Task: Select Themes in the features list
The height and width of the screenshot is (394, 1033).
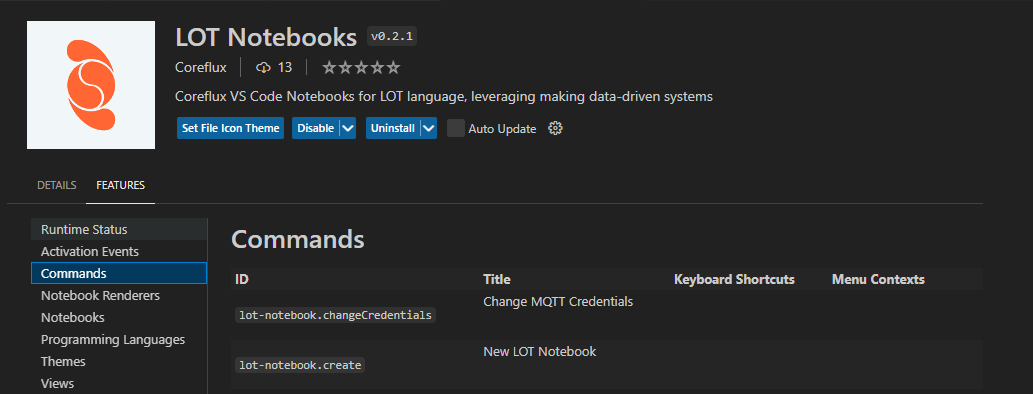Action: coord(119,361)
